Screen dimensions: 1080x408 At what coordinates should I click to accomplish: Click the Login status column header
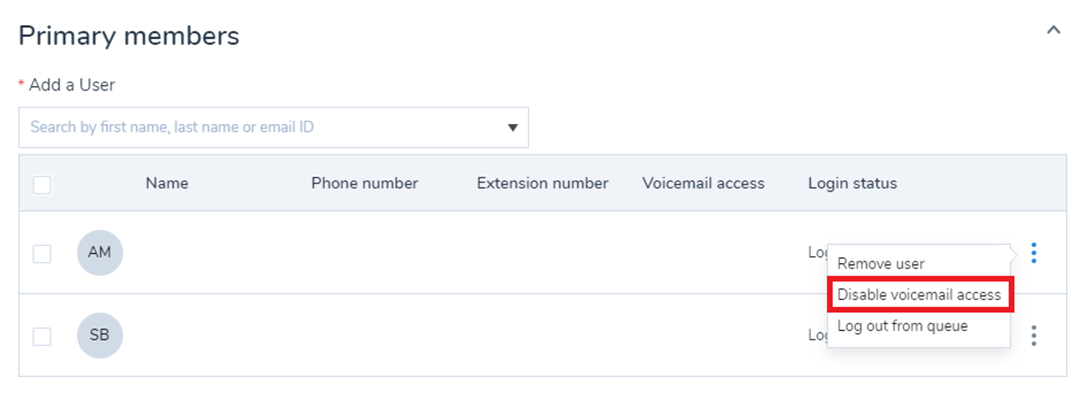[853, 183]
